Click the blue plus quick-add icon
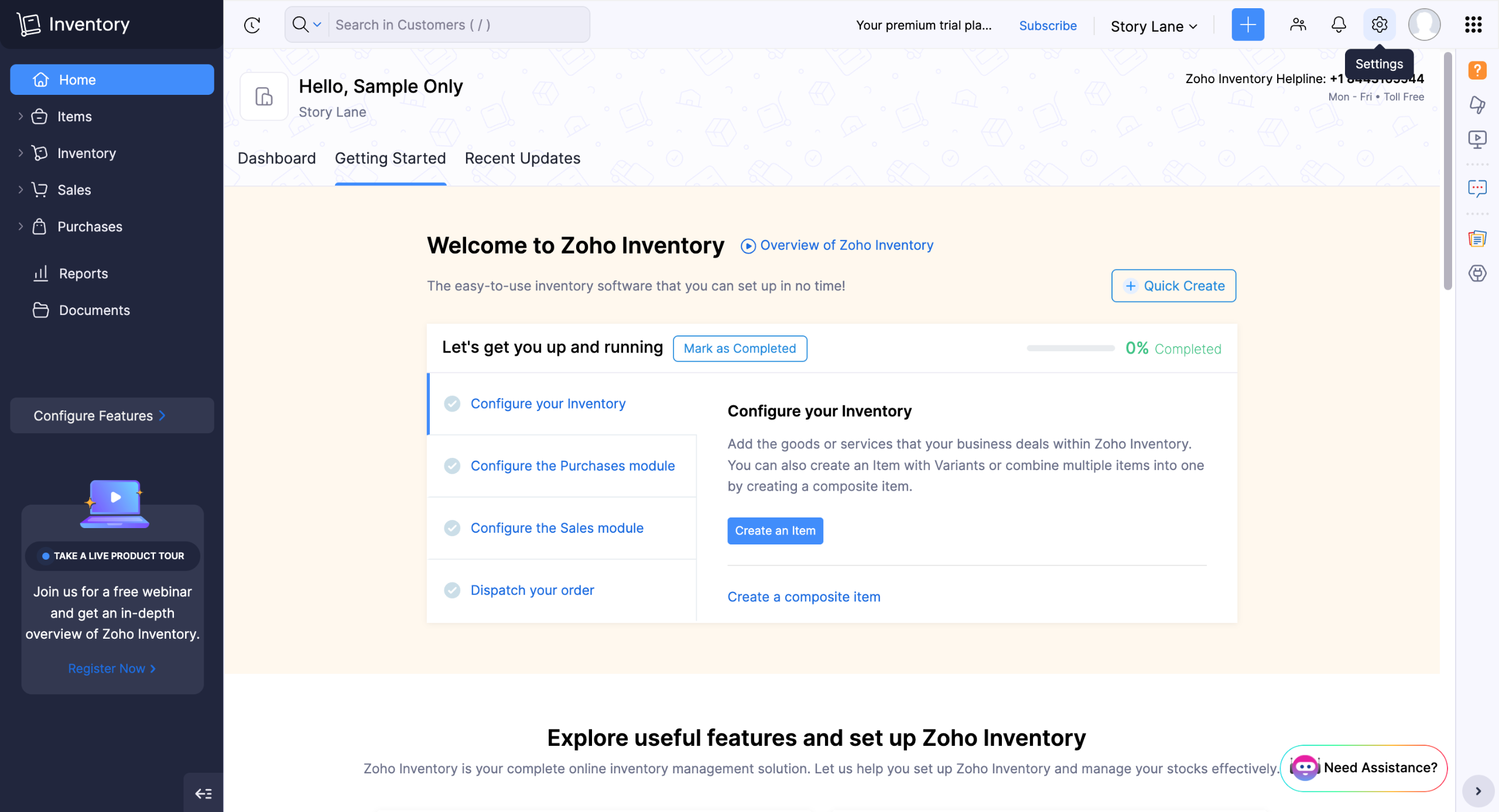 click(1247, 25)
